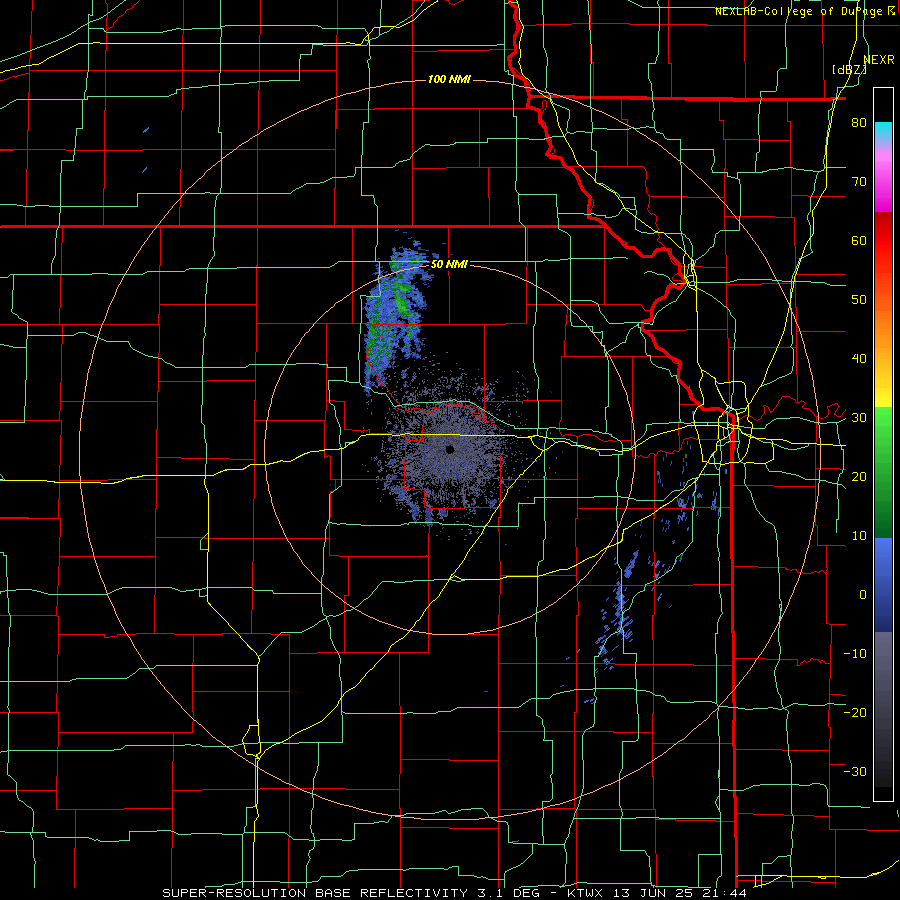Viewport: 900px width, 900px height.
Task: Click the 80 value on dBZ scale
Action: pos(859,123)
